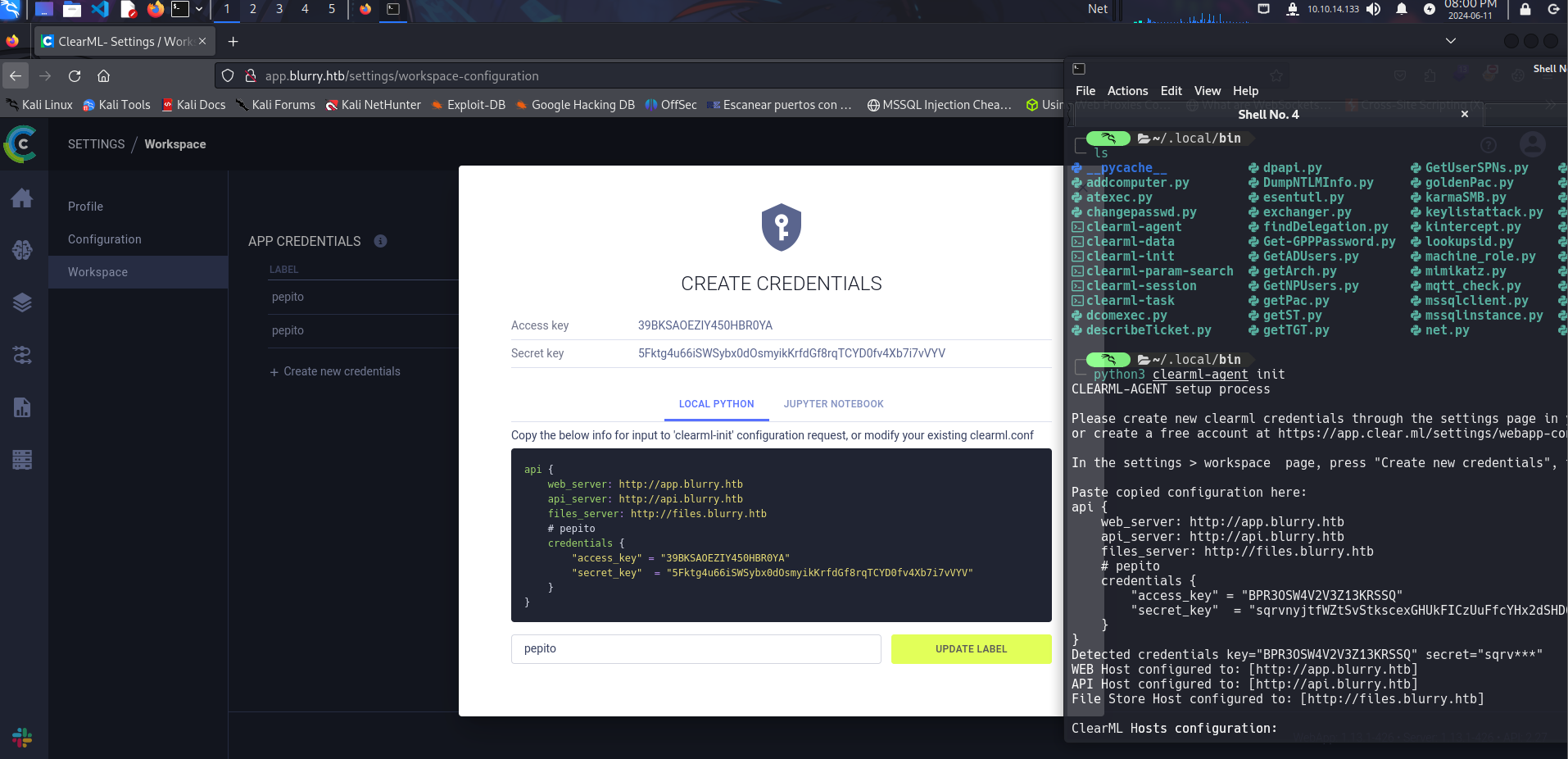
Task: Open the Kali Tools bookmark
Action: click(116, 105)
